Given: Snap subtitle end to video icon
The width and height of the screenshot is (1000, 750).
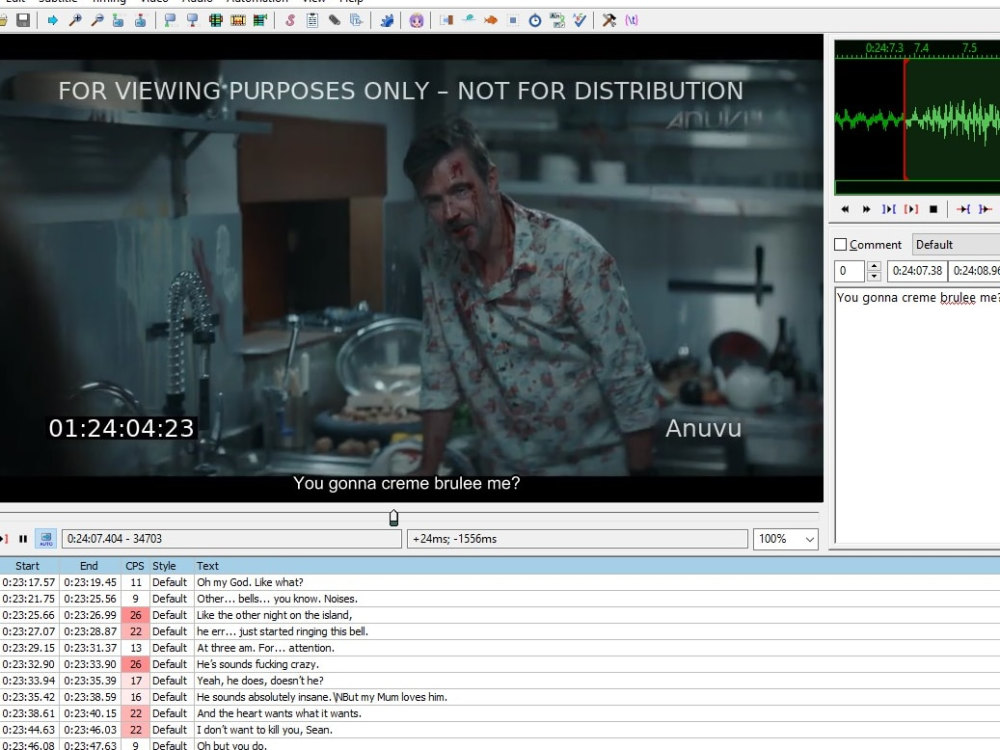Looking at the screenshot, I should click(x=192, y=20).
